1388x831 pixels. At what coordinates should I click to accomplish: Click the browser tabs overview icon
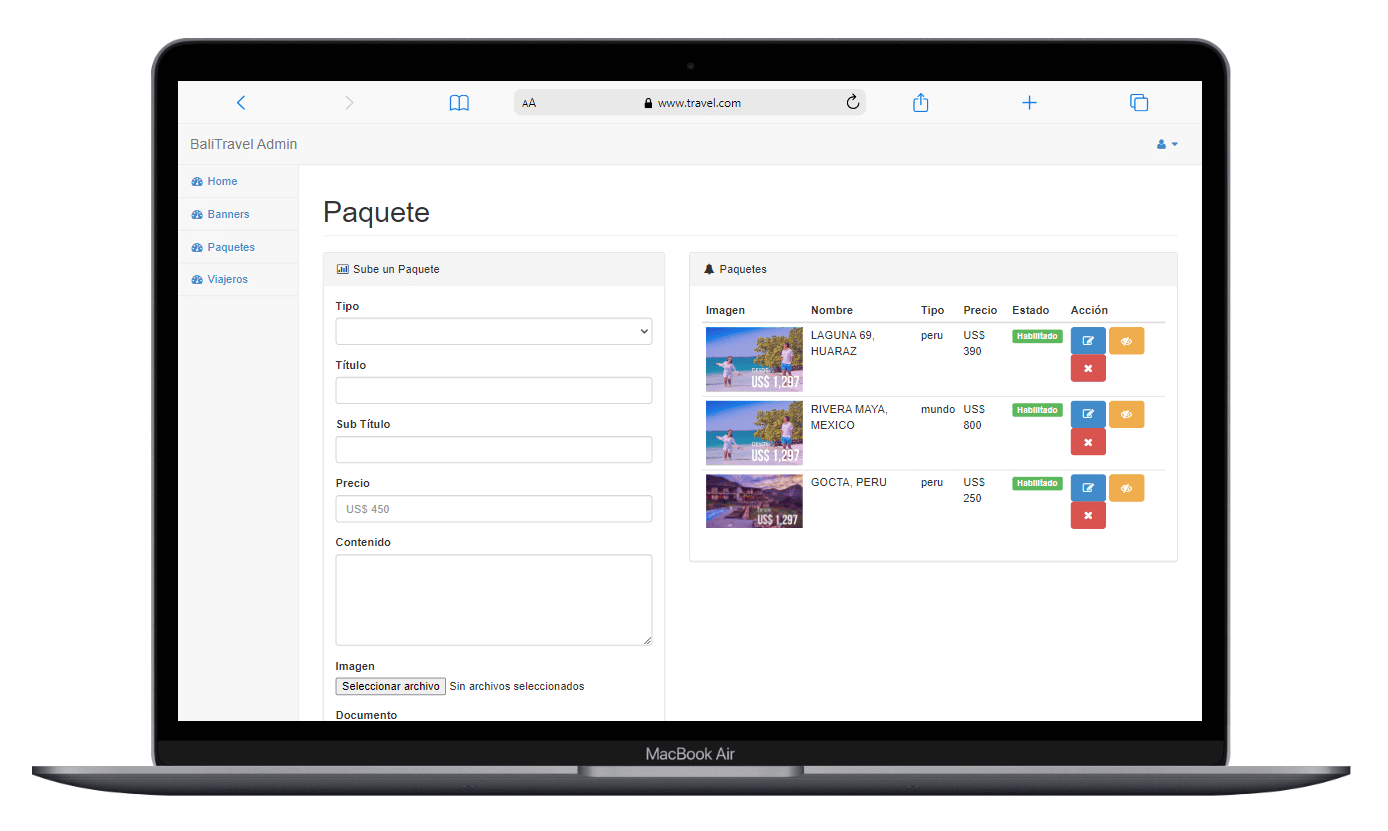1139,103
